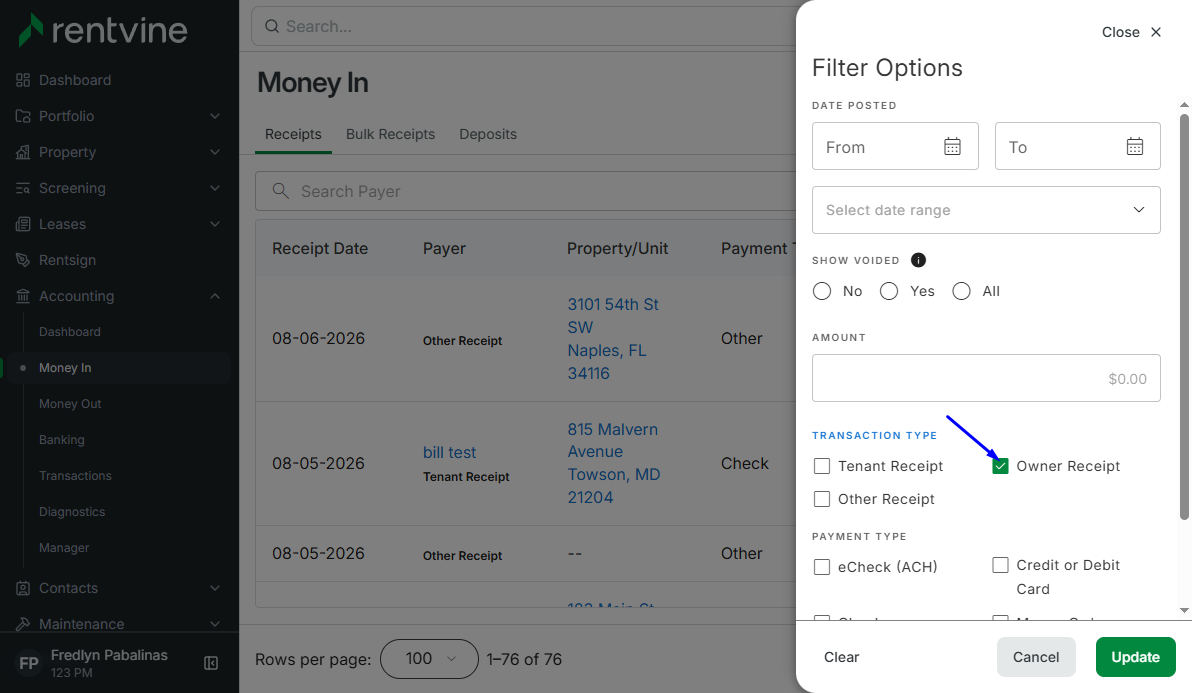Click the X icon next to Close
This screenshot has height=693, width=1192.
coord(1156,32)
